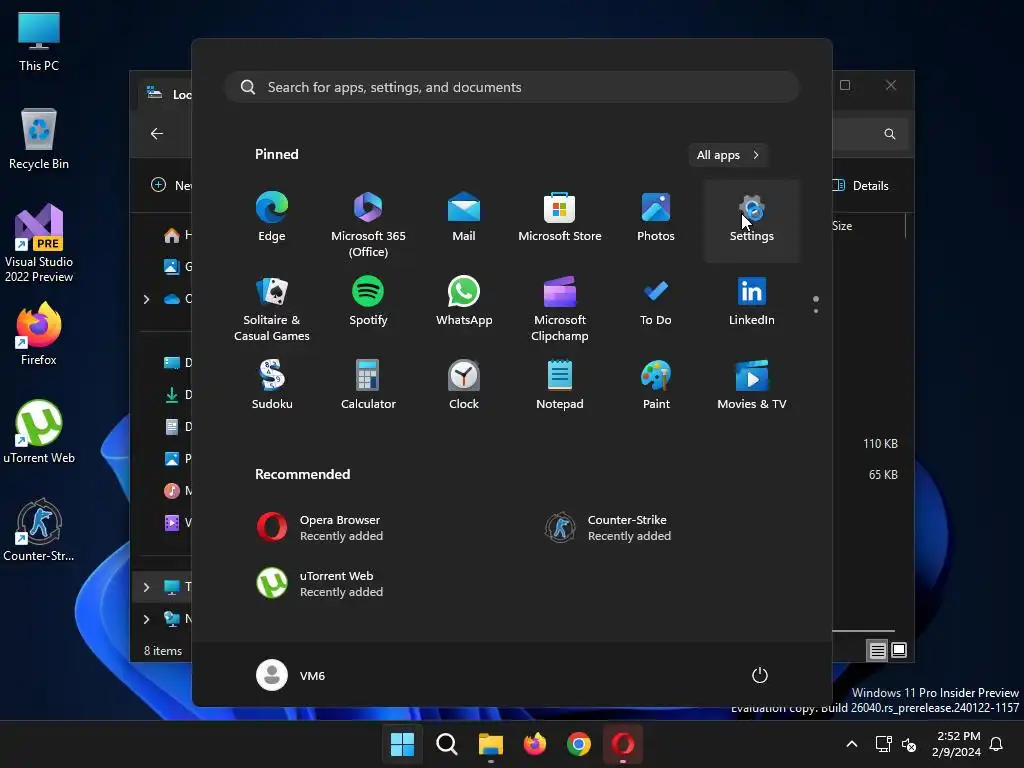Click the muted volume tray icon

click(908, 744)
